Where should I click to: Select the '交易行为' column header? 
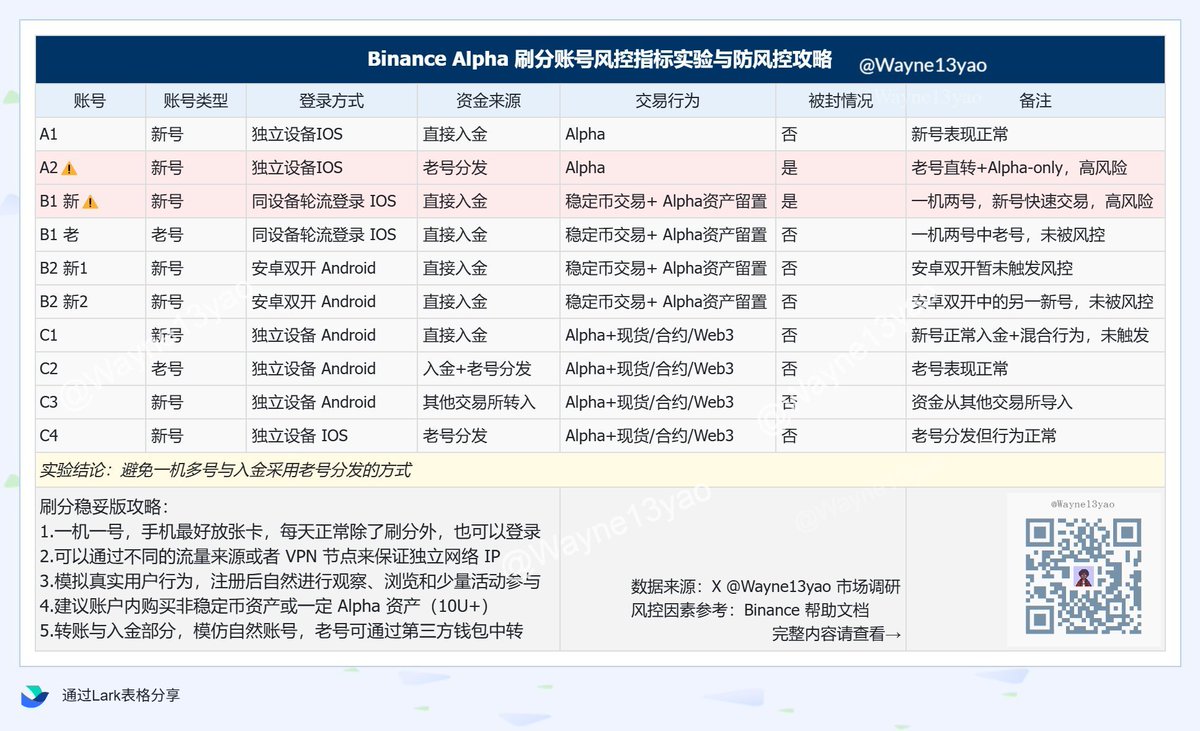tap(667, 101)
